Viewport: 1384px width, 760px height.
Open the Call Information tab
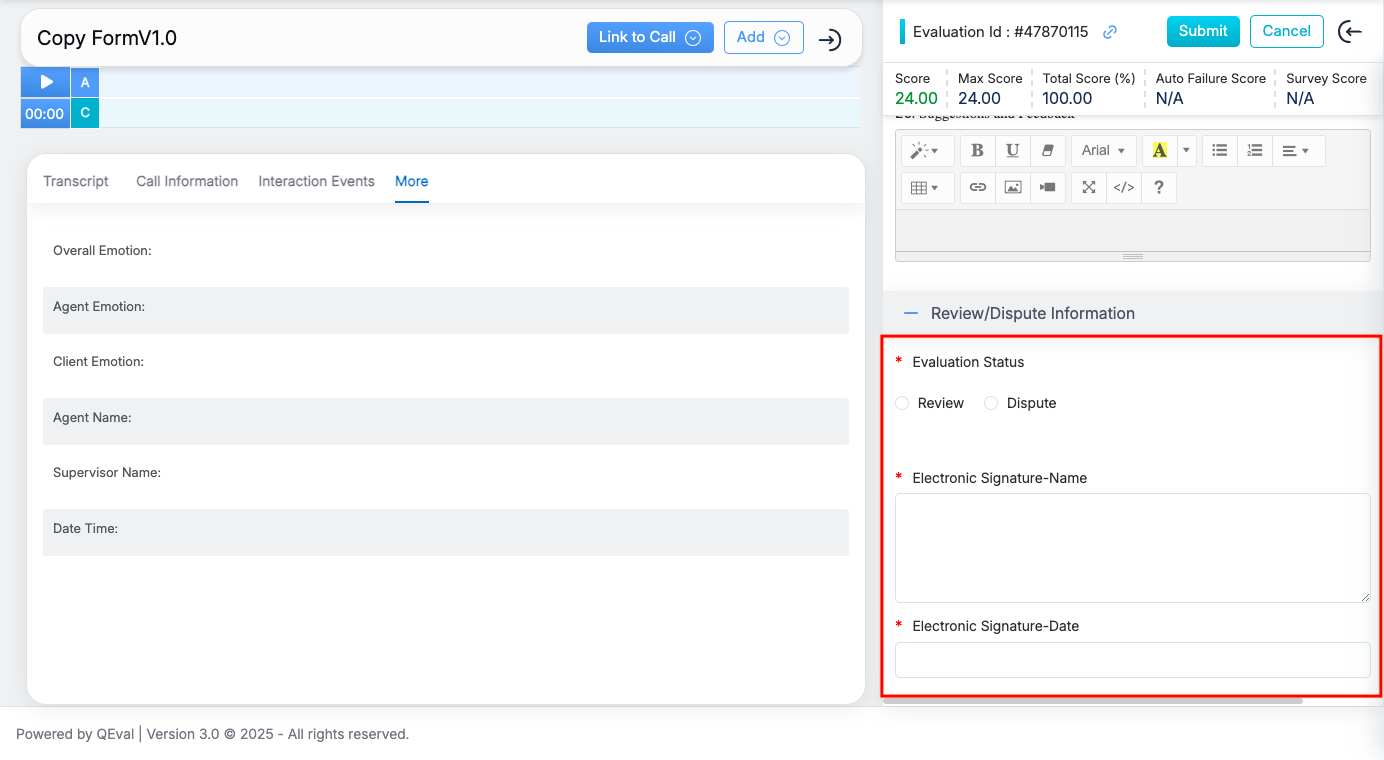pos(187,181)
